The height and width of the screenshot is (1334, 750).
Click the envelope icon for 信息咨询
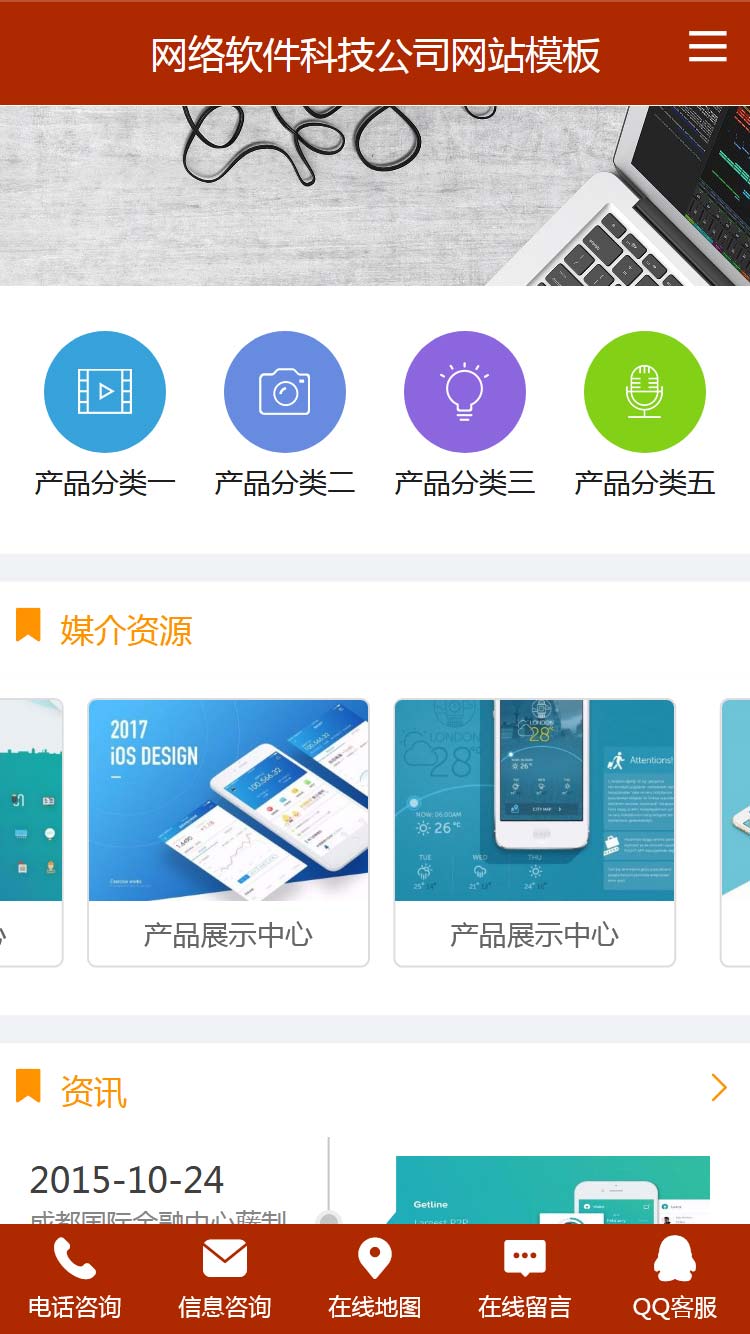225,1259
